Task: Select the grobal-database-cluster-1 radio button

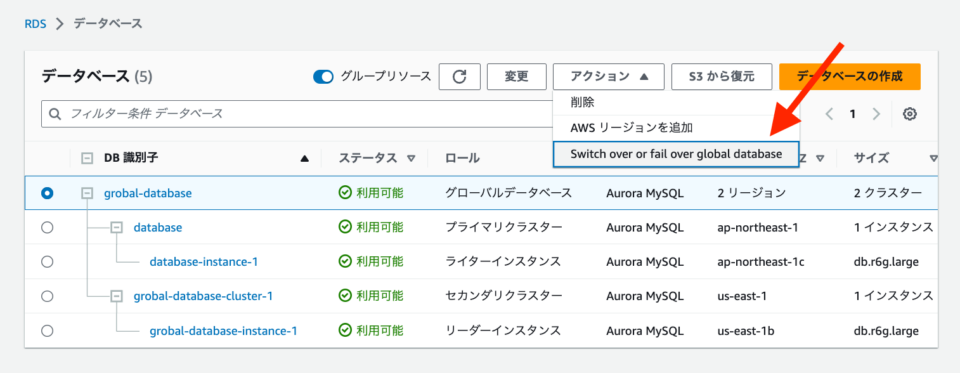Action: (x=47, y=296)
